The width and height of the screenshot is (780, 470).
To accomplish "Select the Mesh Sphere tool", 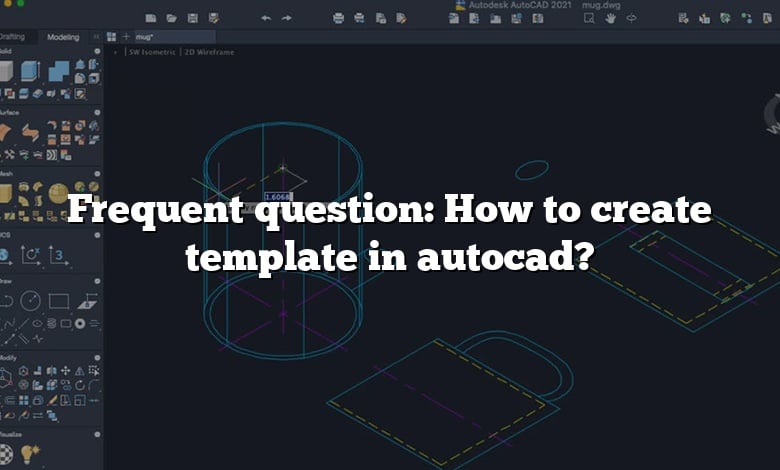I will [59, 193].
